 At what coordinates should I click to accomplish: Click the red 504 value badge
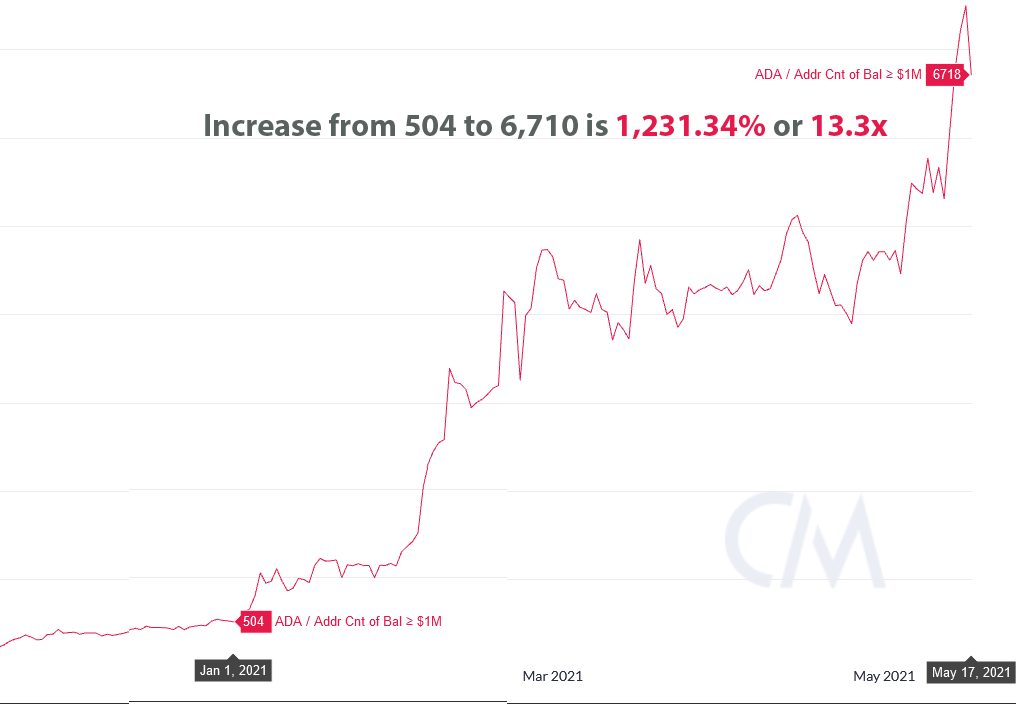(254, 621)
